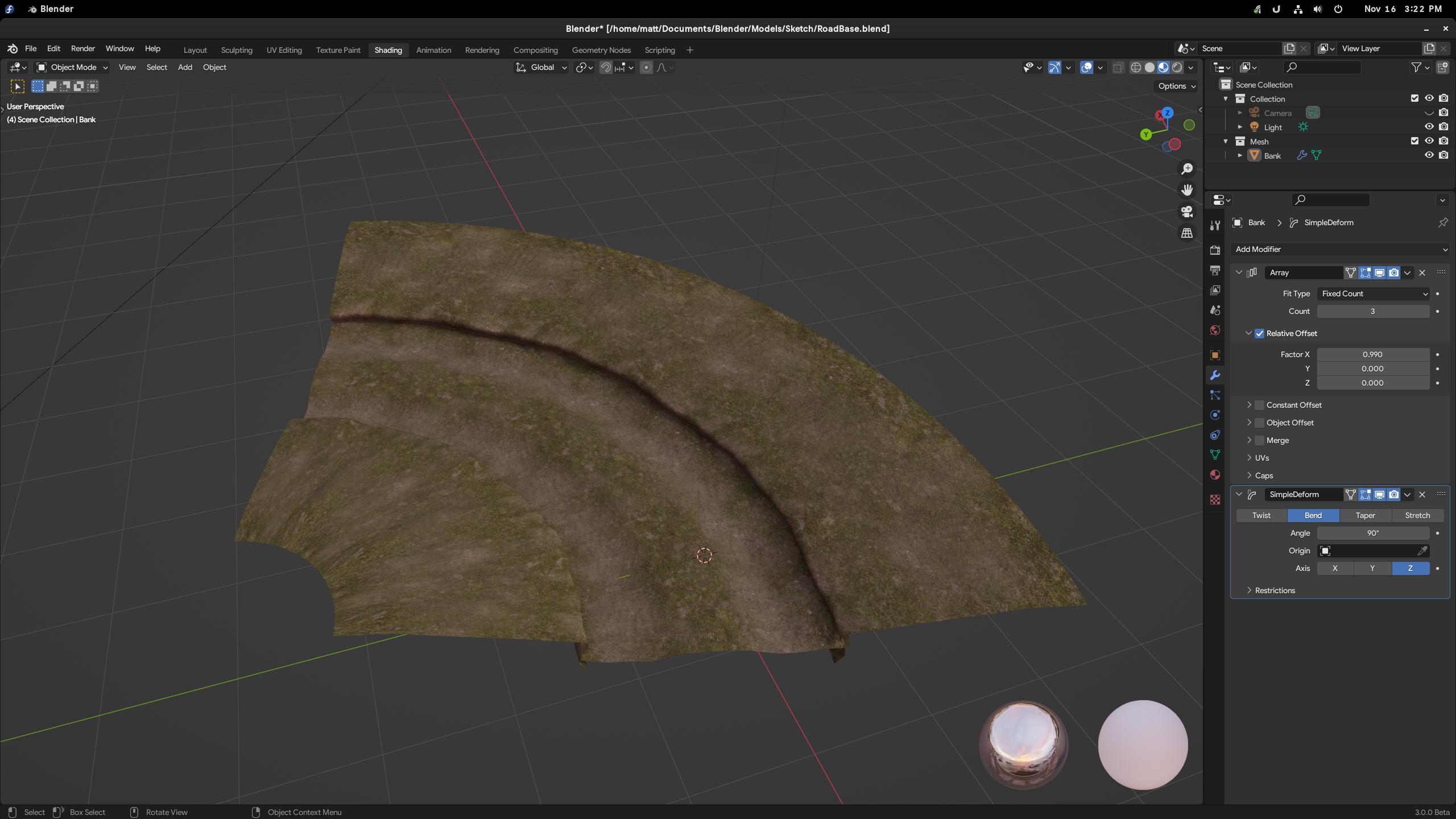Open the viewport Options dropdown

click(x=1177, y=86)
